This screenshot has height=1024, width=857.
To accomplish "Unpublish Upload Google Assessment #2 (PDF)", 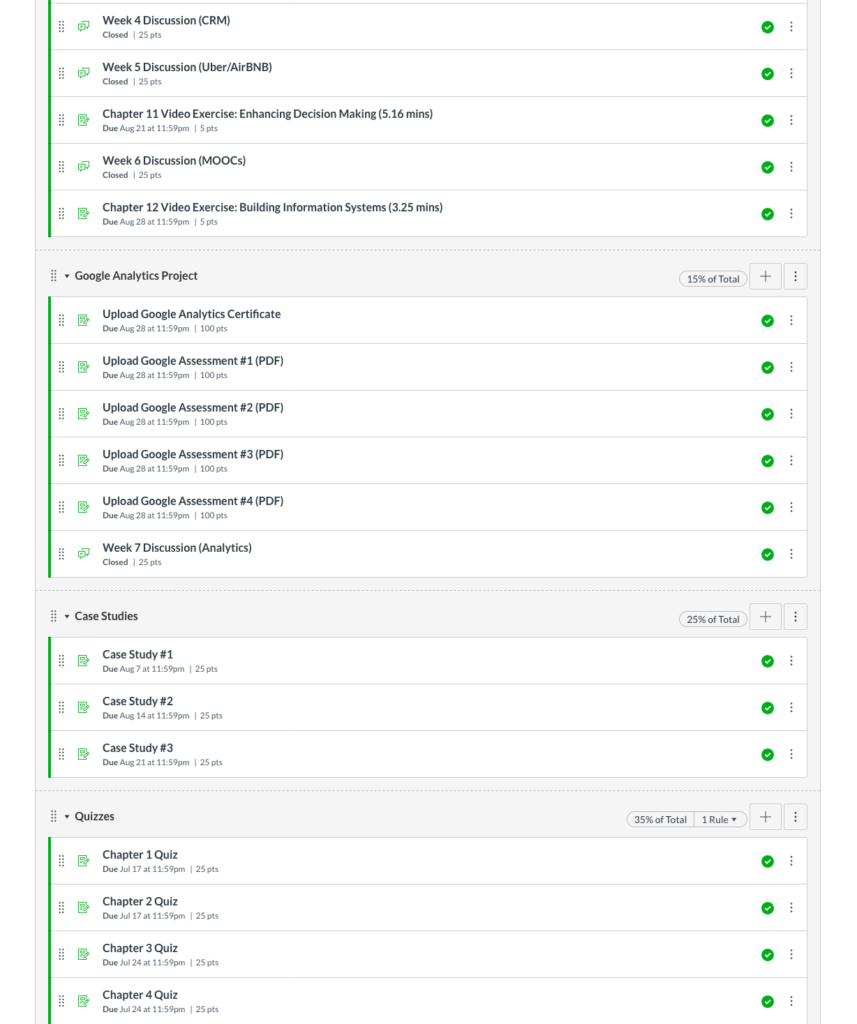I will tap(767, 414).
